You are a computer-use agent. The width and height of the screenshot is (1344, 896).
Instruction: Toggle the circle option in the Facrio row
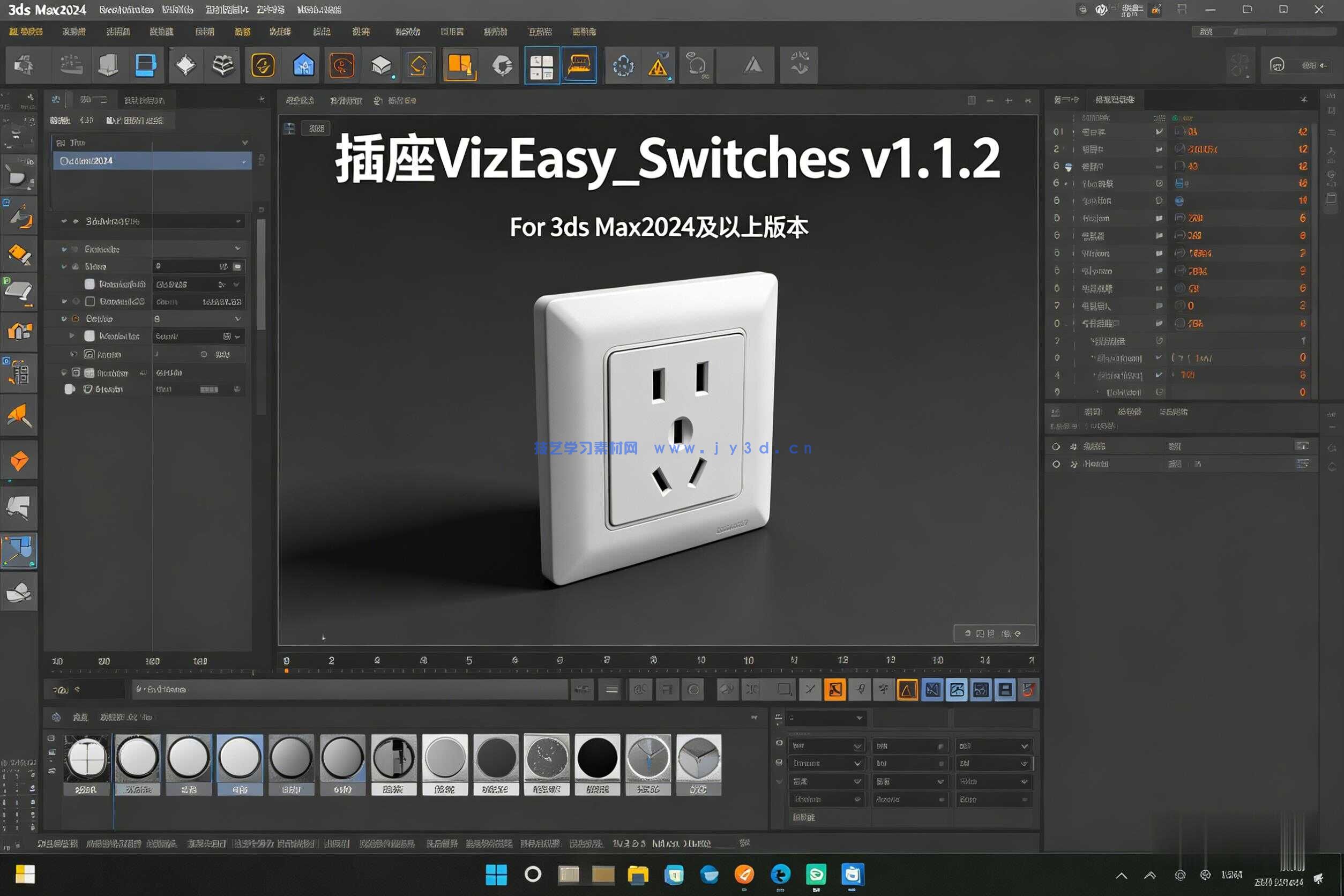pos(204,354)
